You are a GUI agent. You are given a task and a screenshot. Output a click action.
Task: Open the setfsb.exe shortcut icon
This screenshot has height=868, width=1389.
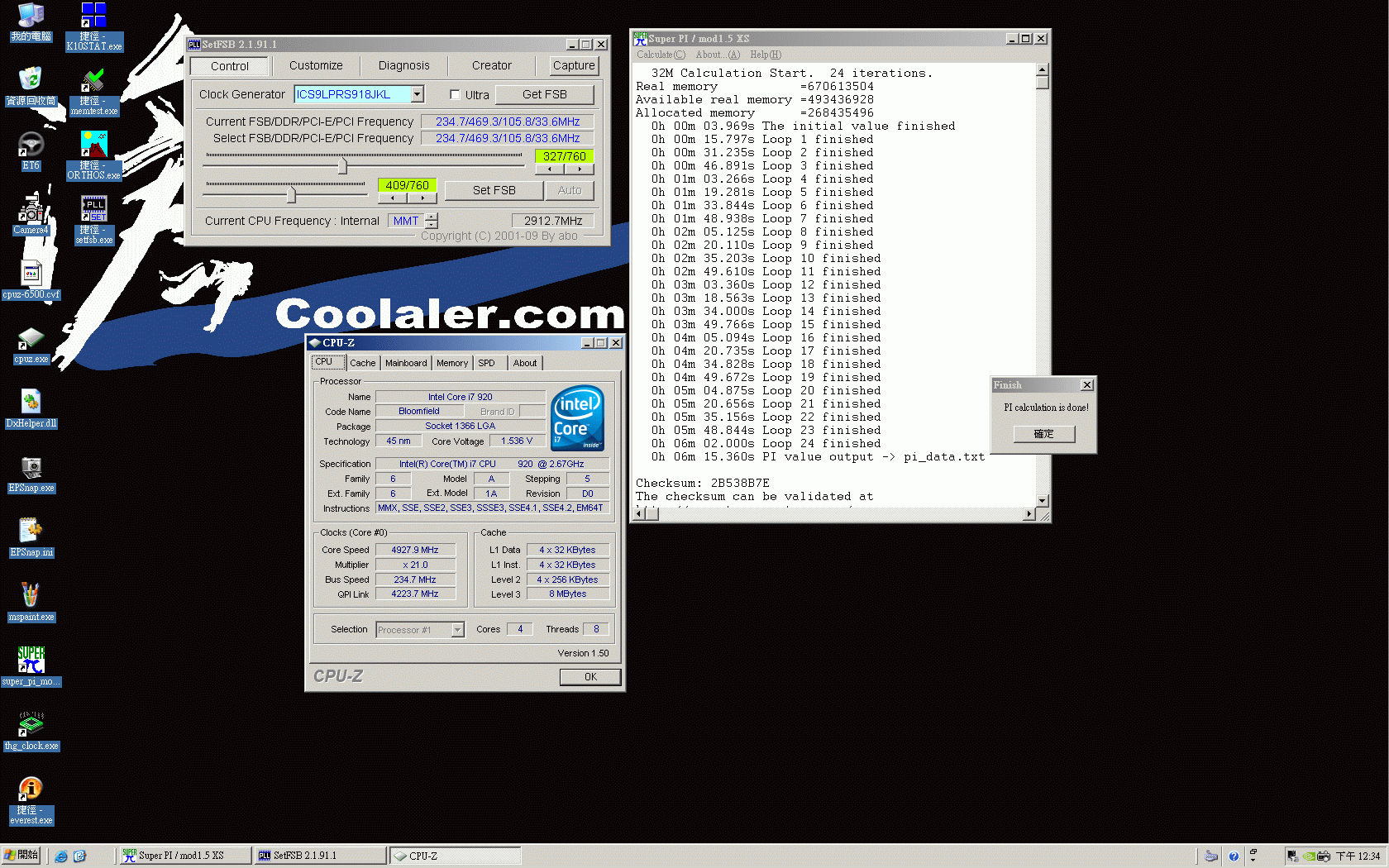tap(93, 220)
